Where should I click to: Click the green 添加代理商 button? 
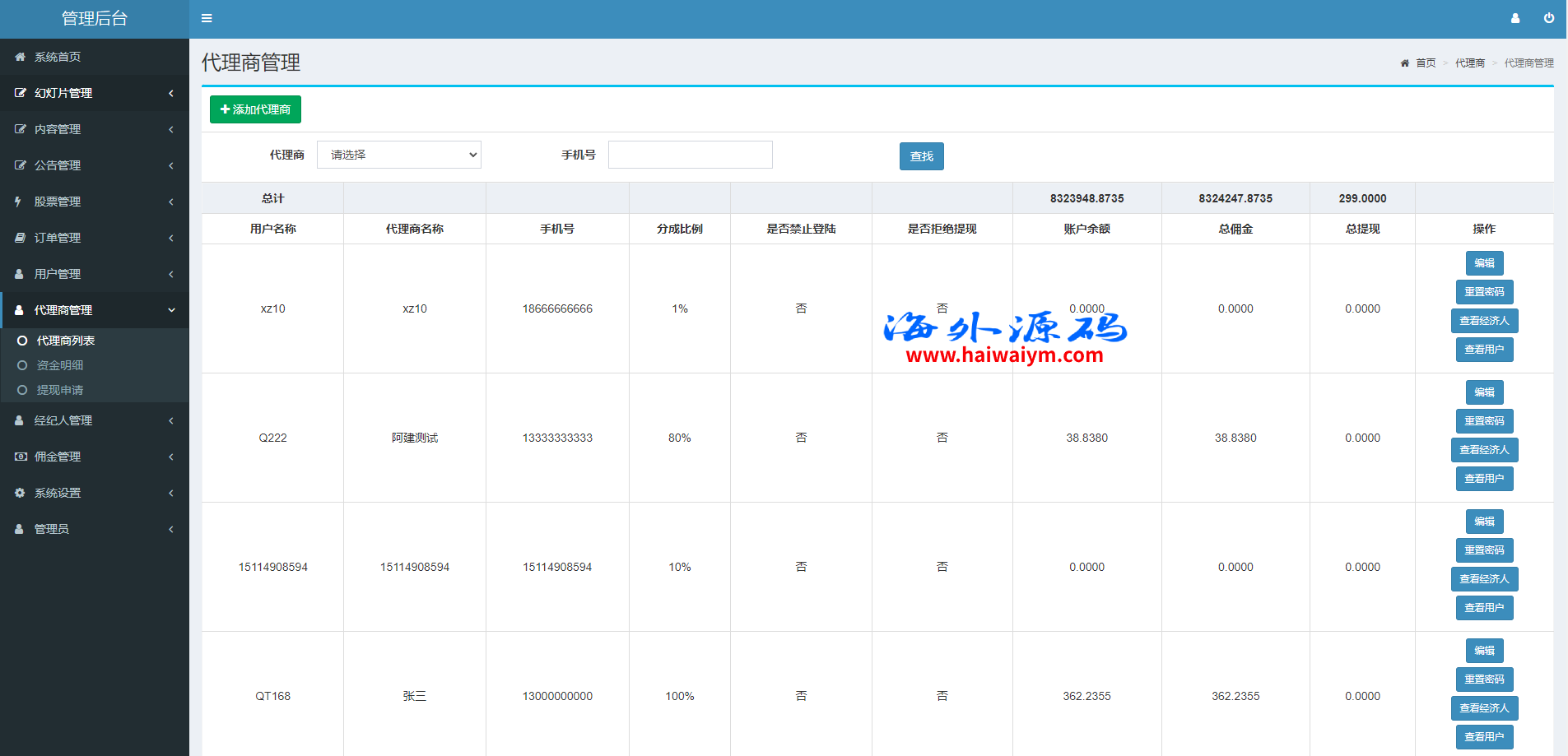(255, 109)
